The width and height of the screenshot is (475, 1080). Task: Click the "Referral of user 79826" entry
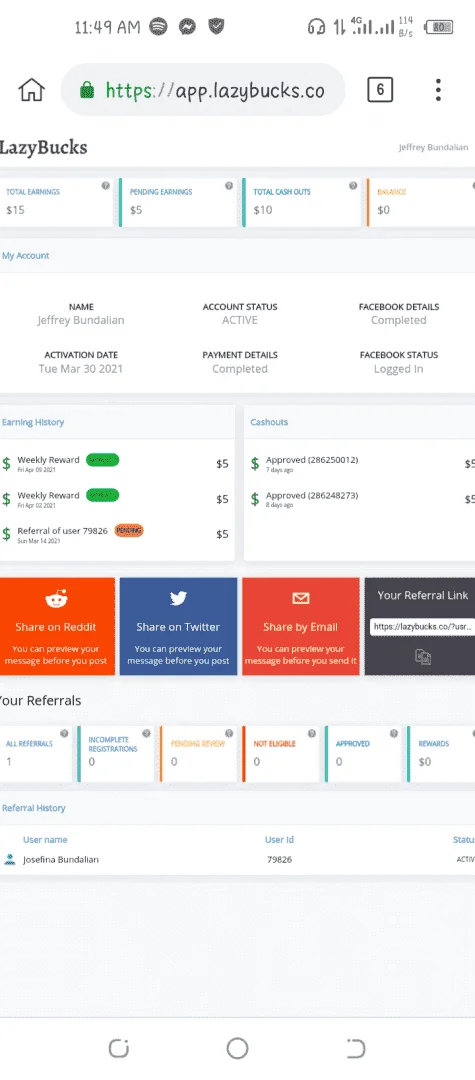point(63,530)
